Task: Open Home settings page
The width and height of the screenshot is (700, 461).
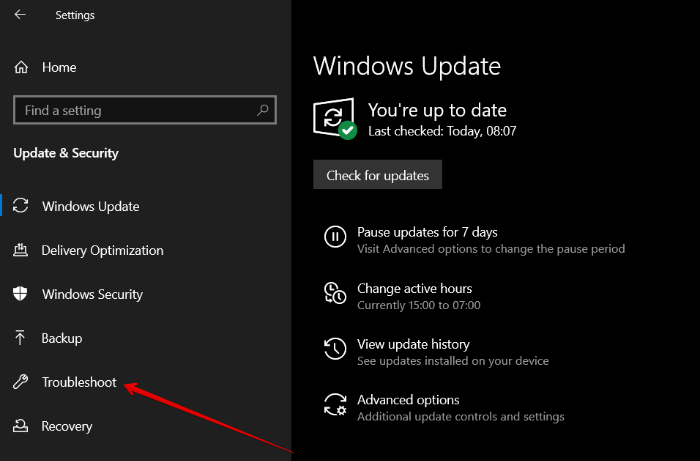Action: [59, 67]
